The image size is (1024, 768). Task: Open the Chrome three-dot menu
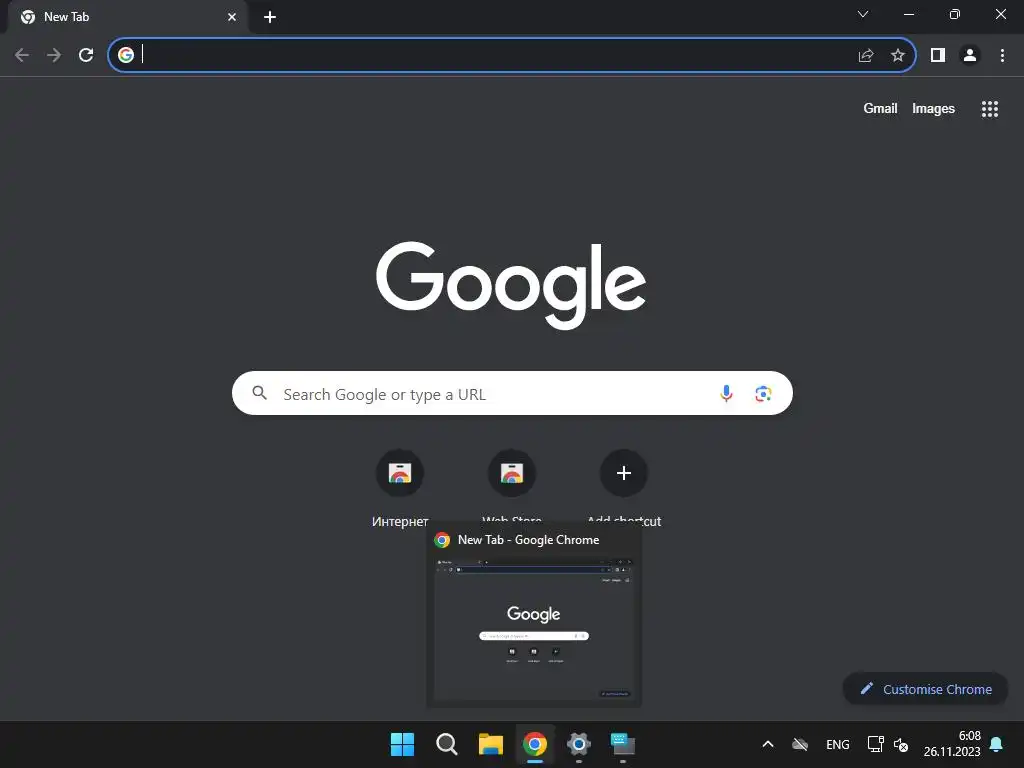tap(1002, 55)
